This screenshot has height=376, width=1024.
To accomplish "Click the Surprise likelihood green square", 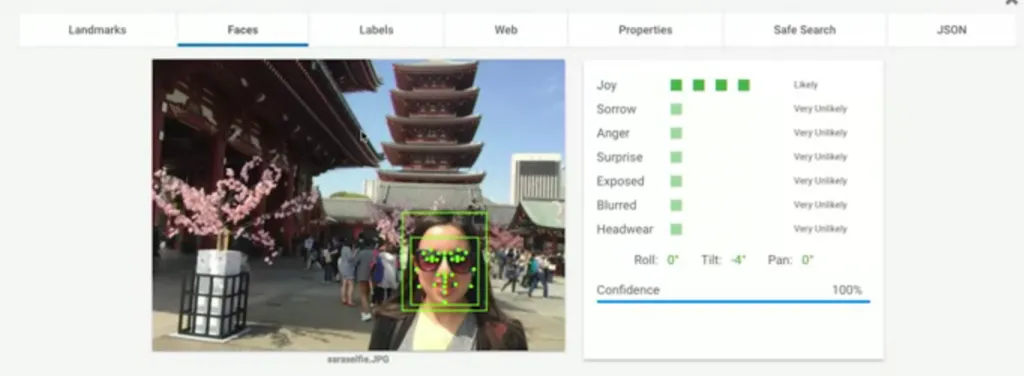I will click(x=676, y=157).
